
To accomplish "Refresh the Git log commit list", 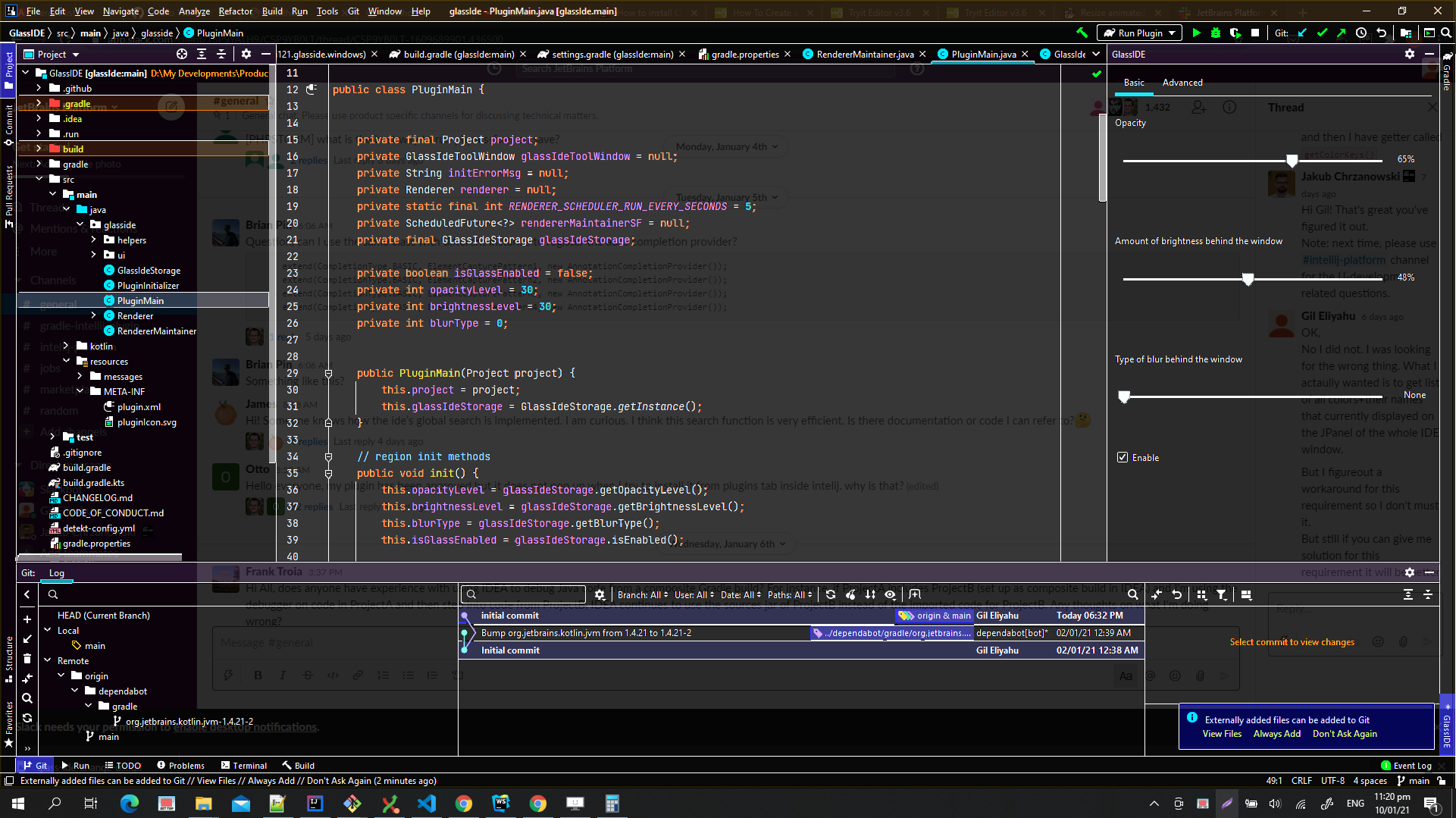I will [x=831, y=594].
